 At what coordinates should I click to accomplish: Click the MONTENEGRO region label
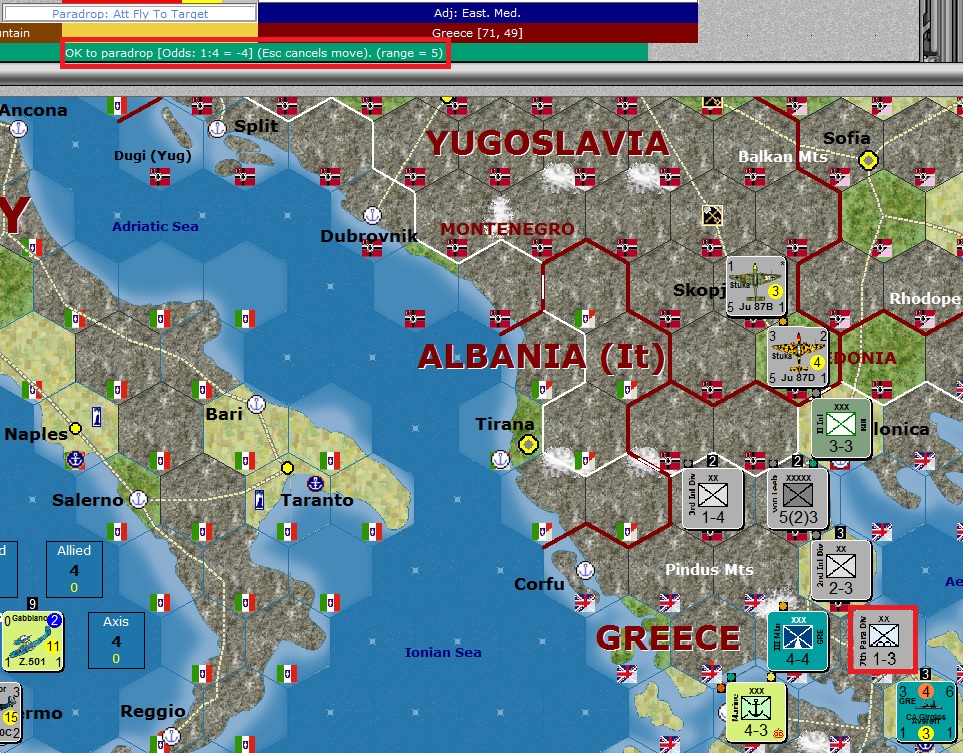(507, 229)
